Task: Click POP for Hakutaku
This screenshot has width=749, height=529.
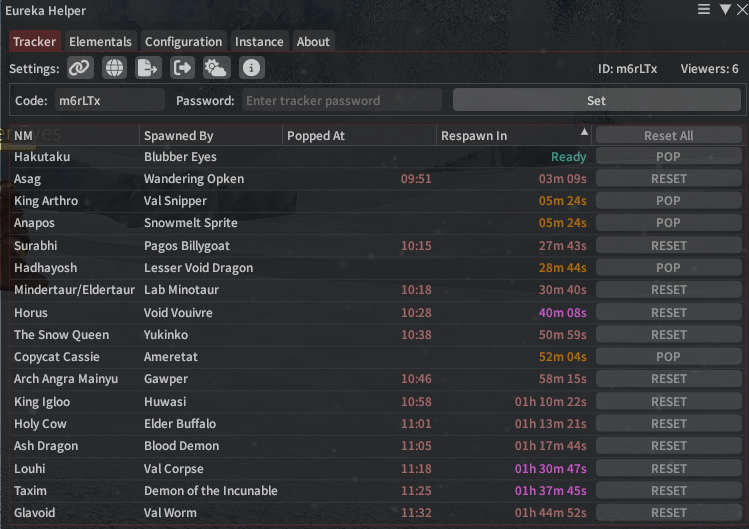Action: (x=668, y=157)
